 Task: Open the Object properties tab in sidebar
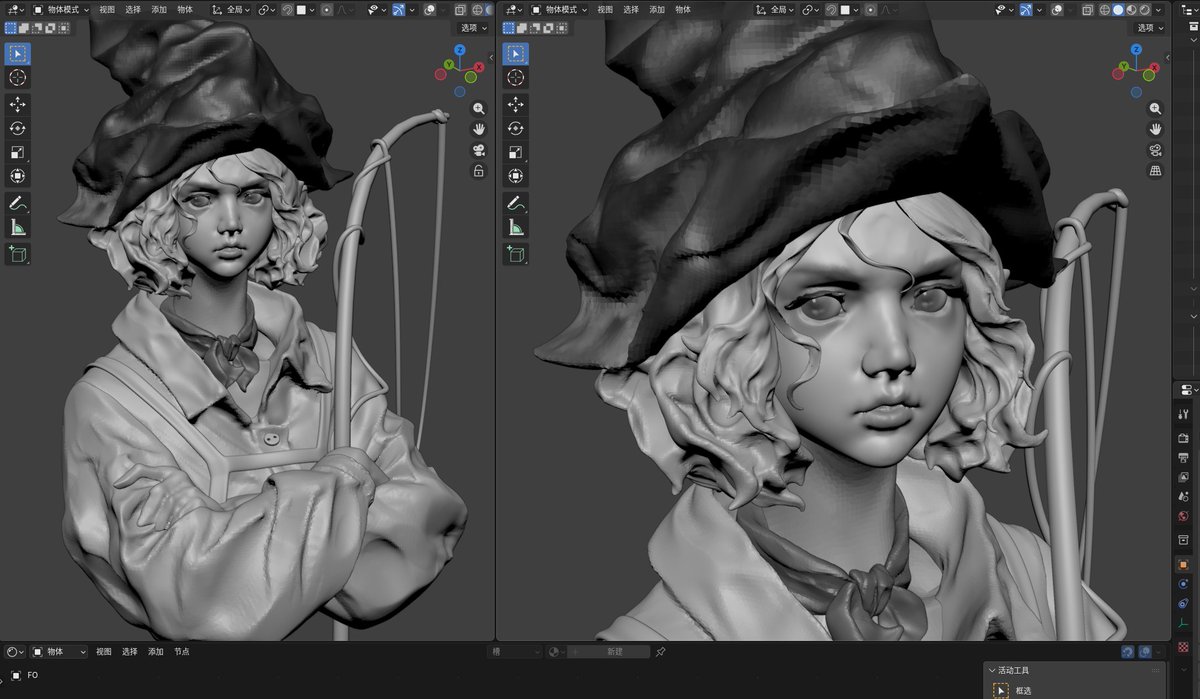[x=1184, y=565]
